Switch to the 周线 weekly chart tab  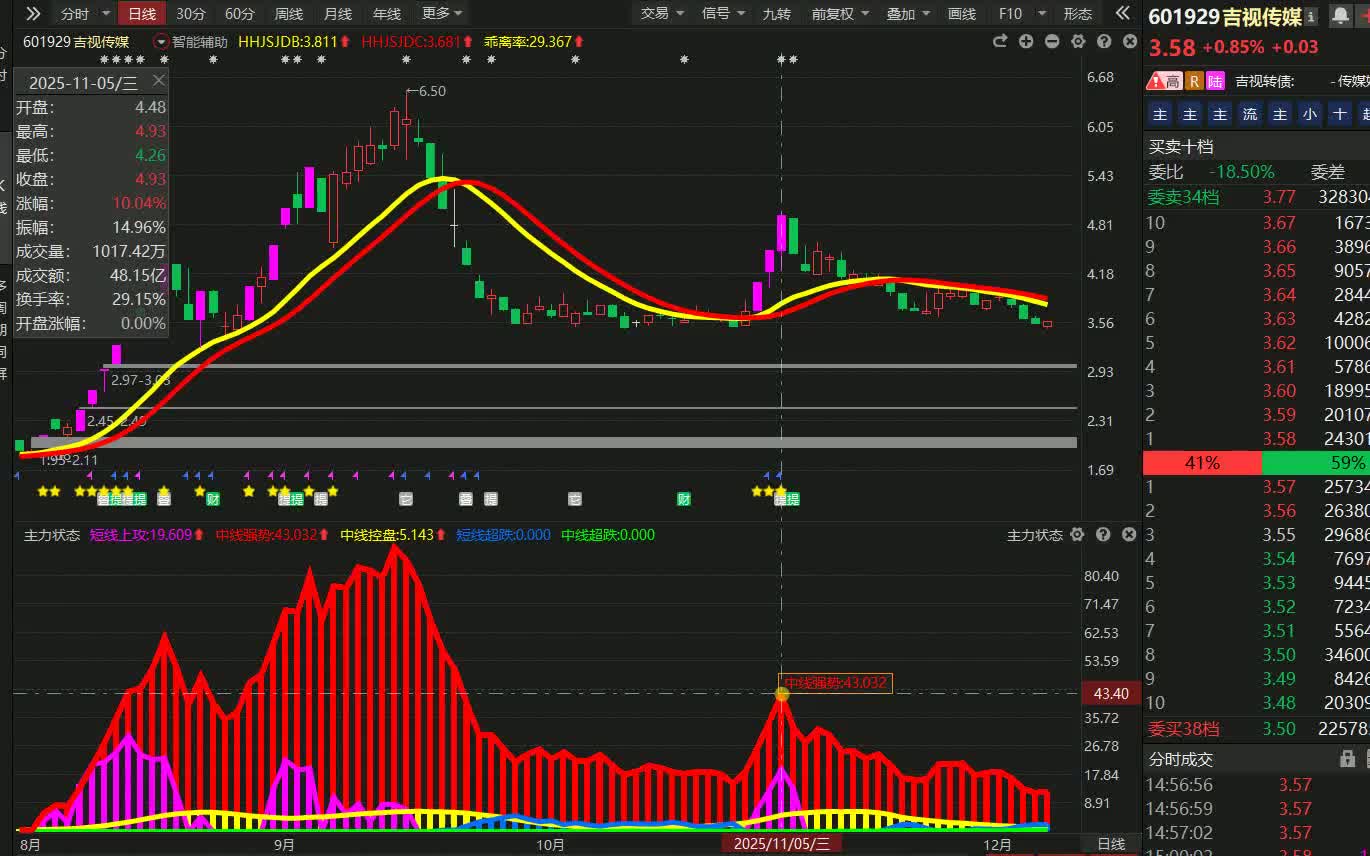click(x=289, y=14)
